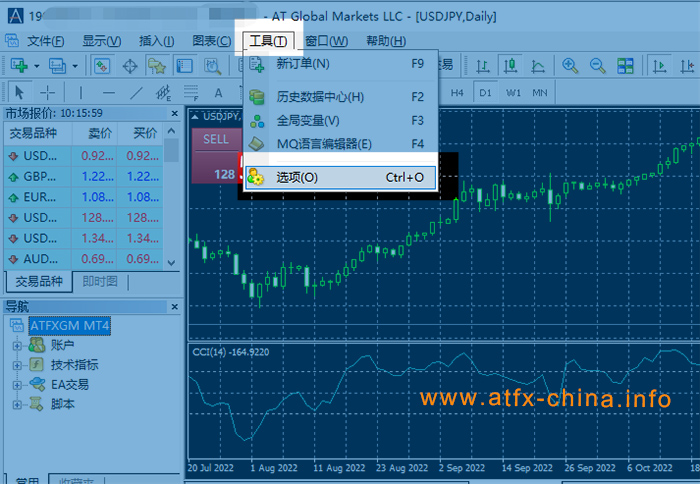The image size is (700, 484).
Task: Switch chart to bar chart type
Action: [482, 66]
